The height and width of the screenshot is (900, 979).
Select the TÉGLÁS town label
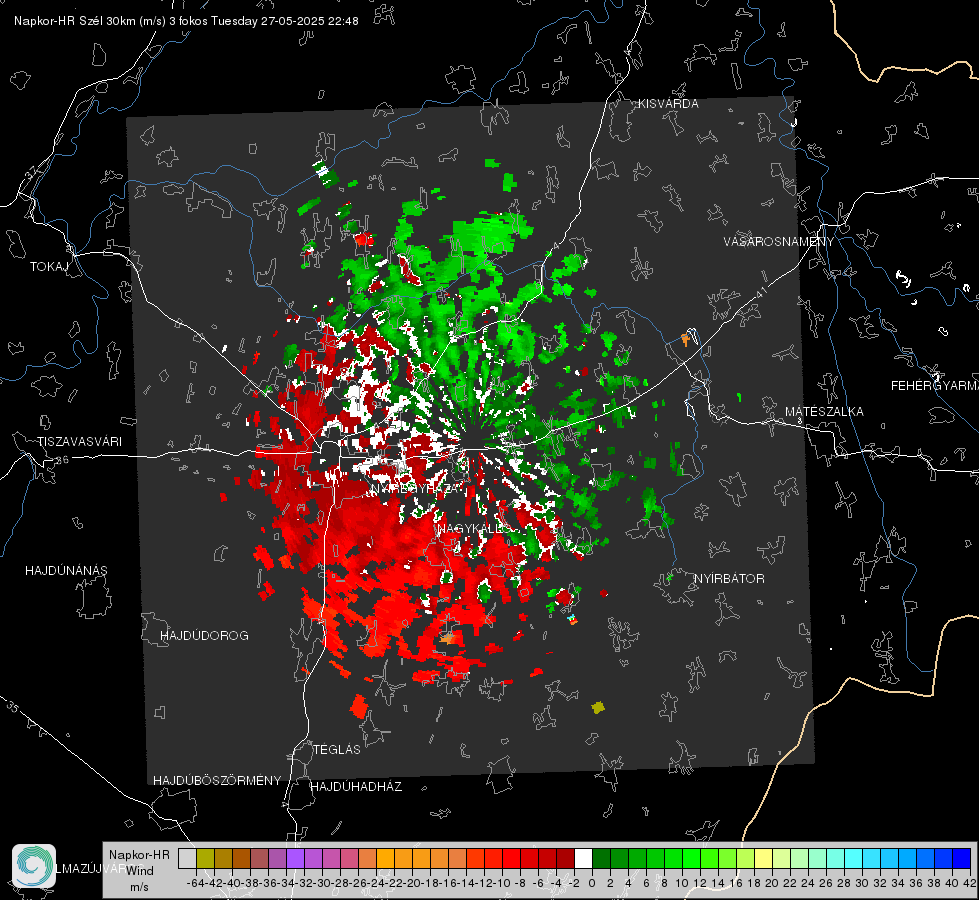point(337,750)
